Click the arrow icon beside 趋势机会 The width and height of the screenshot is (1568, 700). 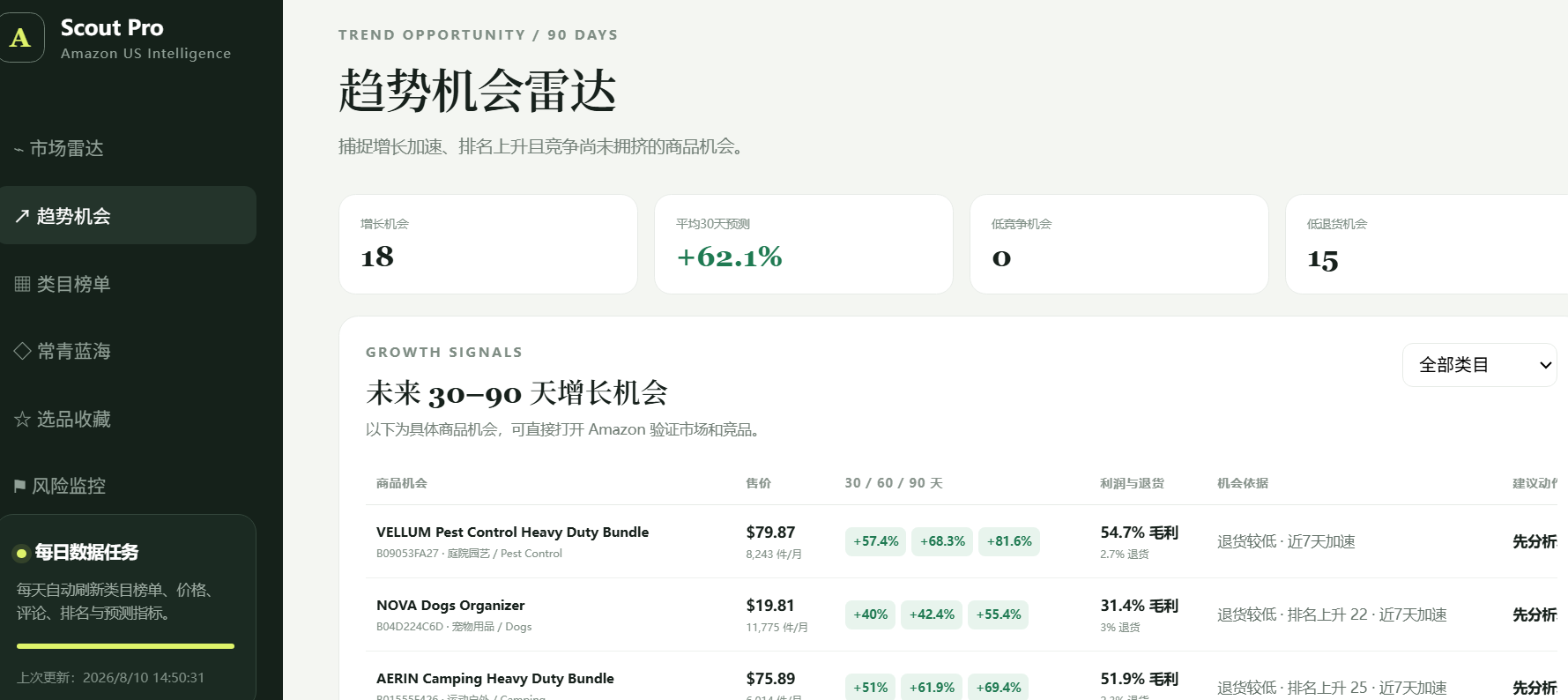click(22, 216)
